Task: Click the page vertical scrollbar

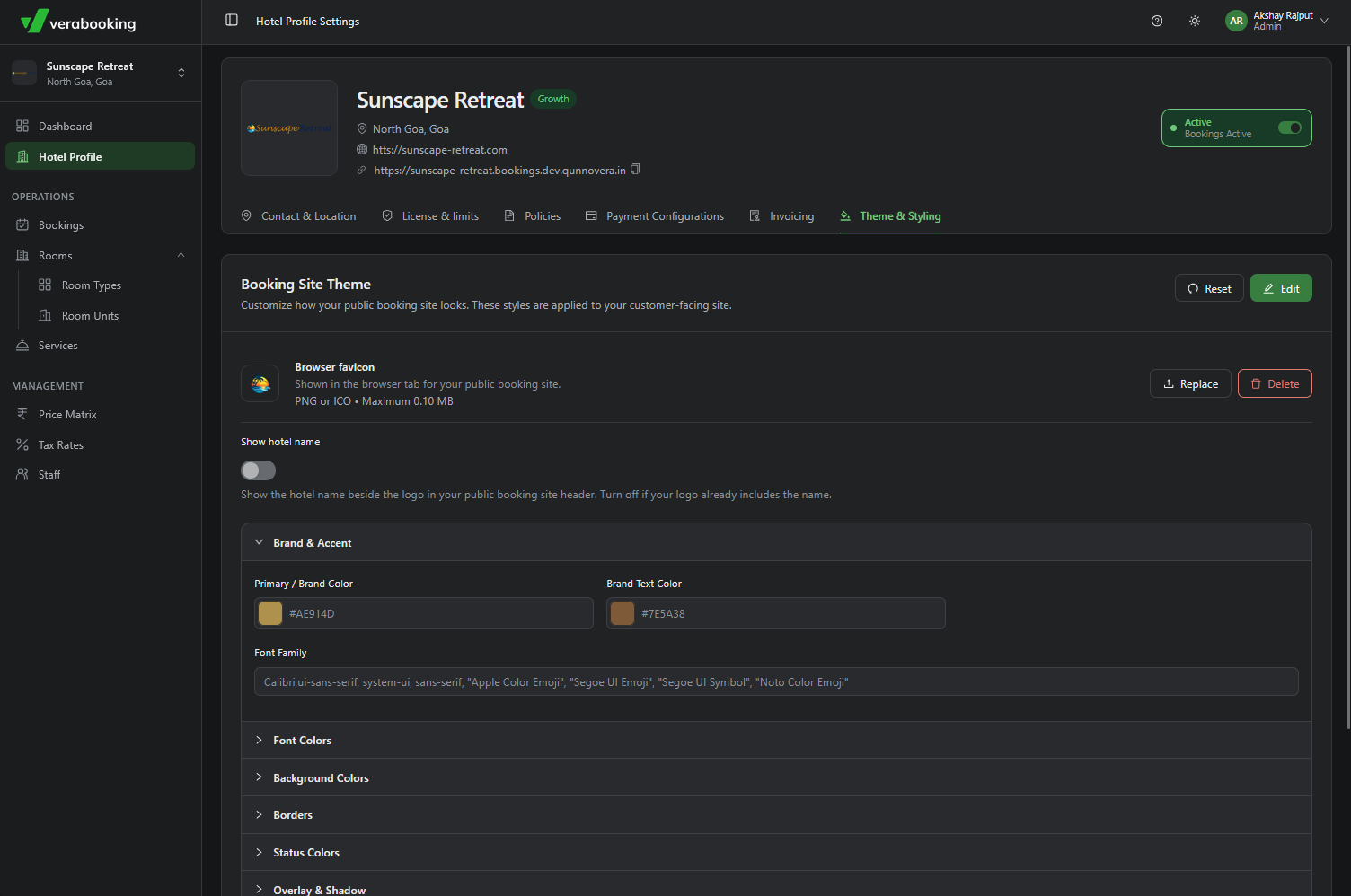Action: coord(1347,386)
